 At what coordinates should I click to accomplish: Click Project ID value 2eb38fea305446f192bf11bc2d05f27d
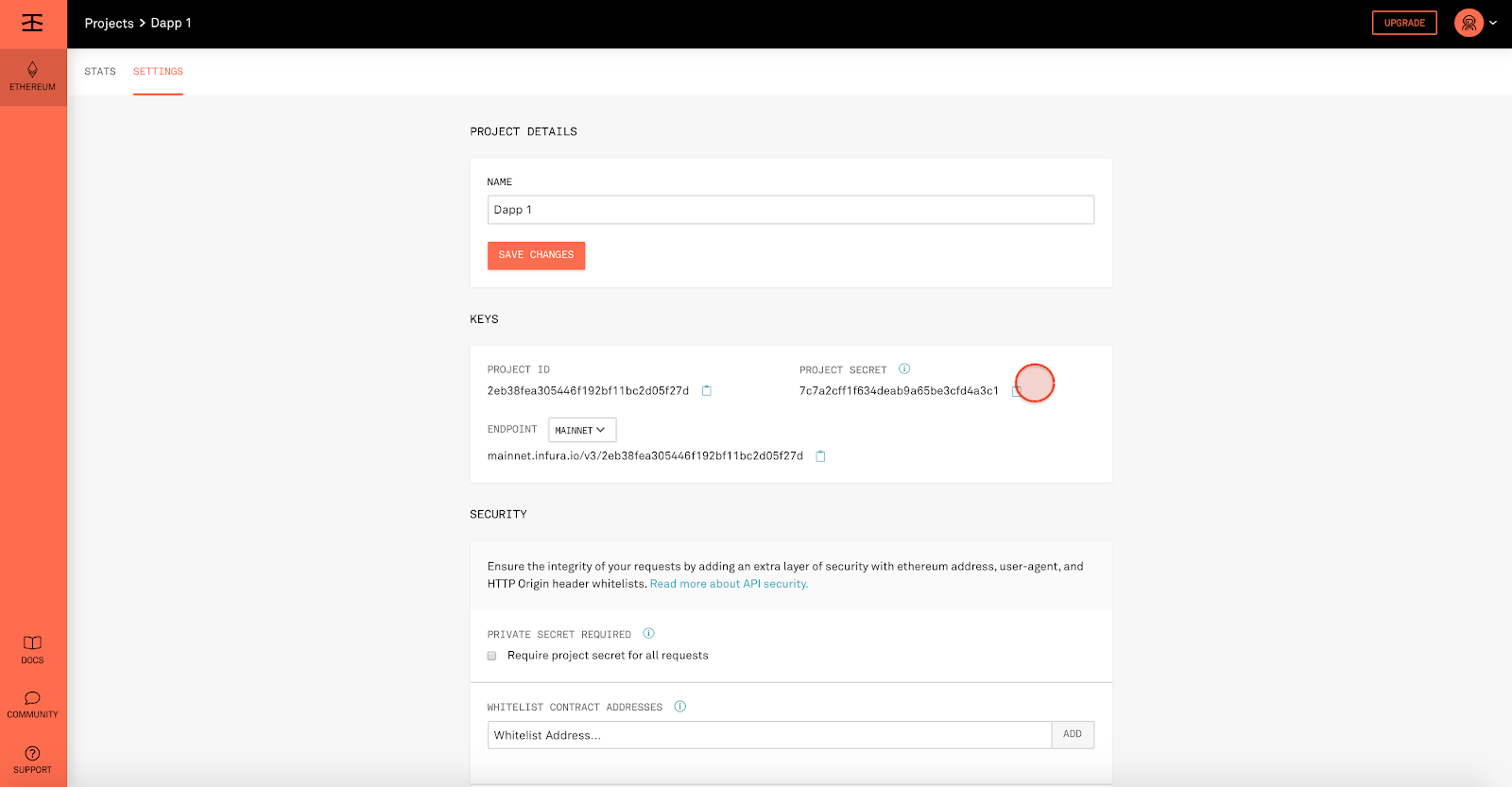tap(588, 391)
